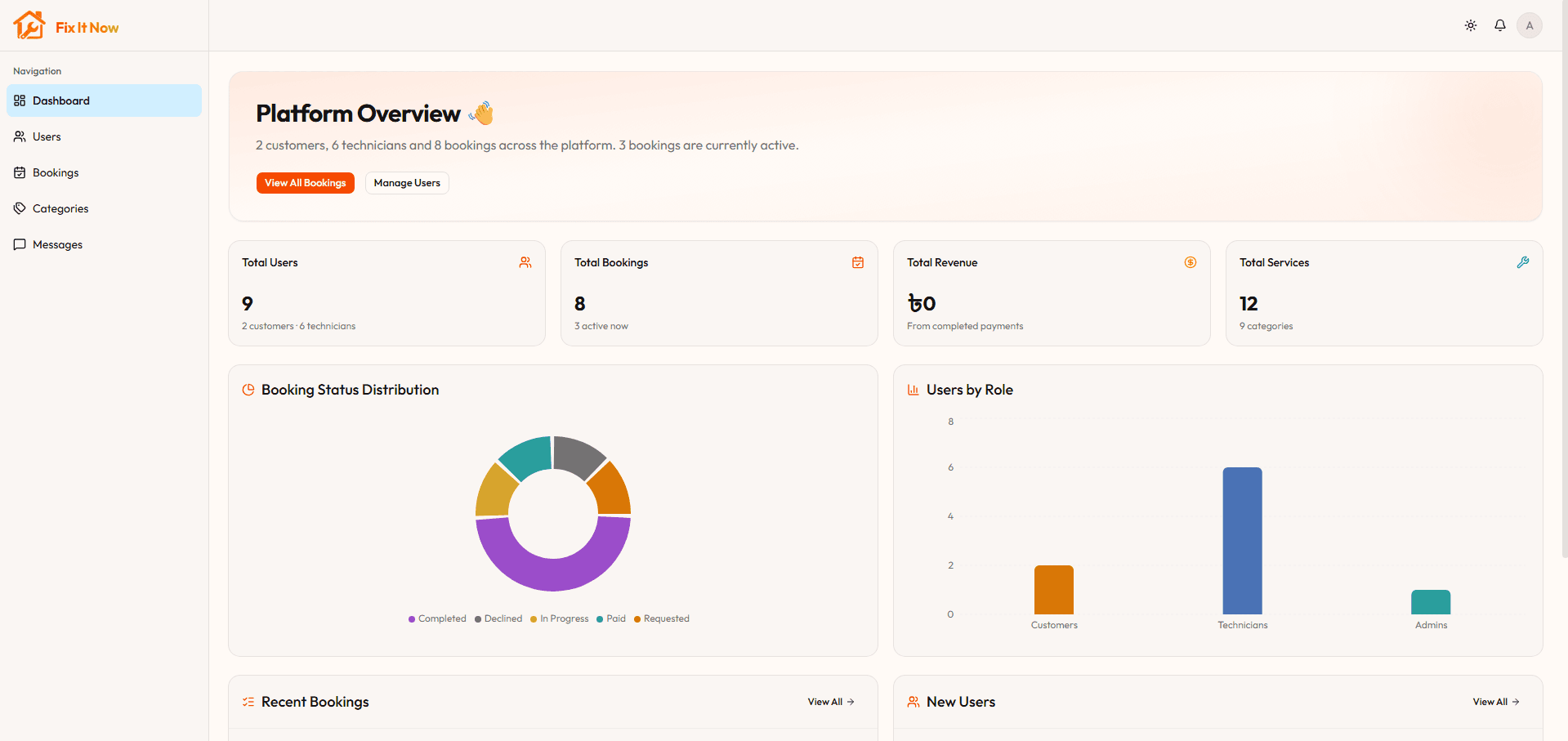Click the wrench icon on Total Services card
The width and height of the screenshot is (1568, 741).
click(x=1523, y=262)
